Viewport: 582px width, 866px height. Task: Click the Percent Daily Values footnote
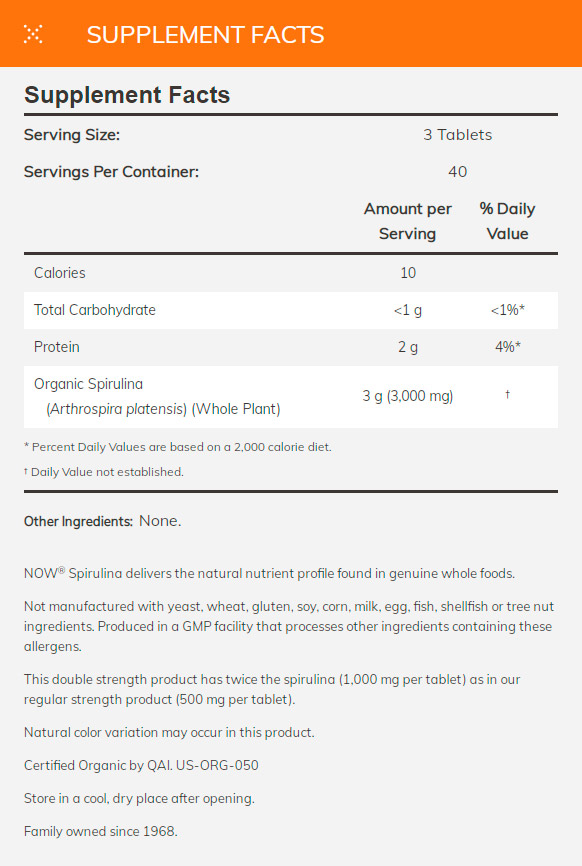coord(178,447)
